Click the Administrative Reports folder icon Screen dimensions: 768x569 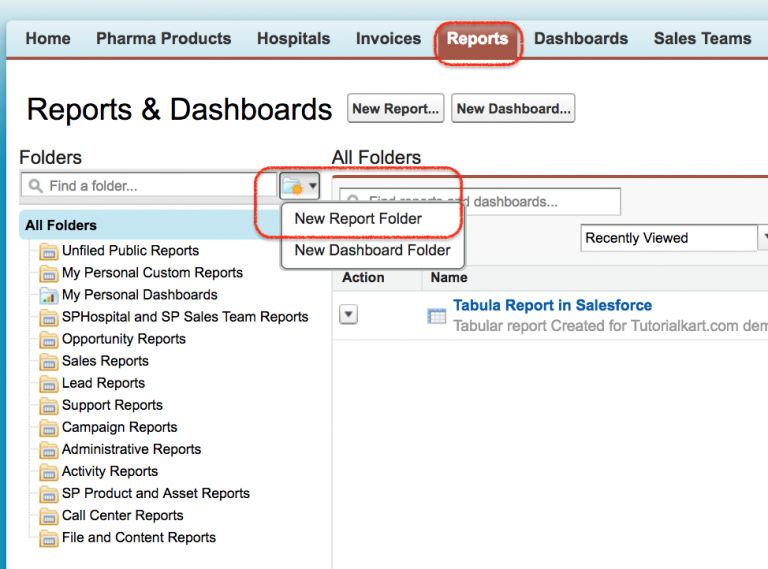pyautogui.click(x=48, y=450)
